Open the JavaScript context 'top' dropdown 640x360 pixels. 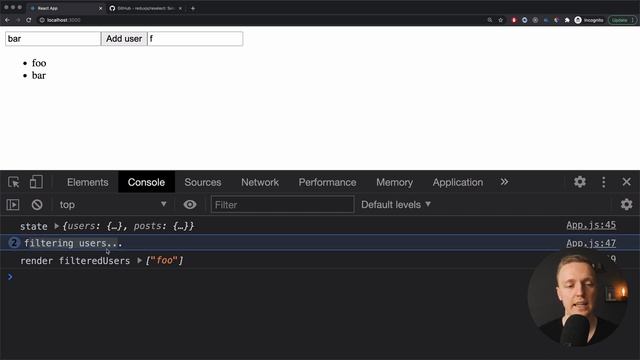click(x=112, y=204)
